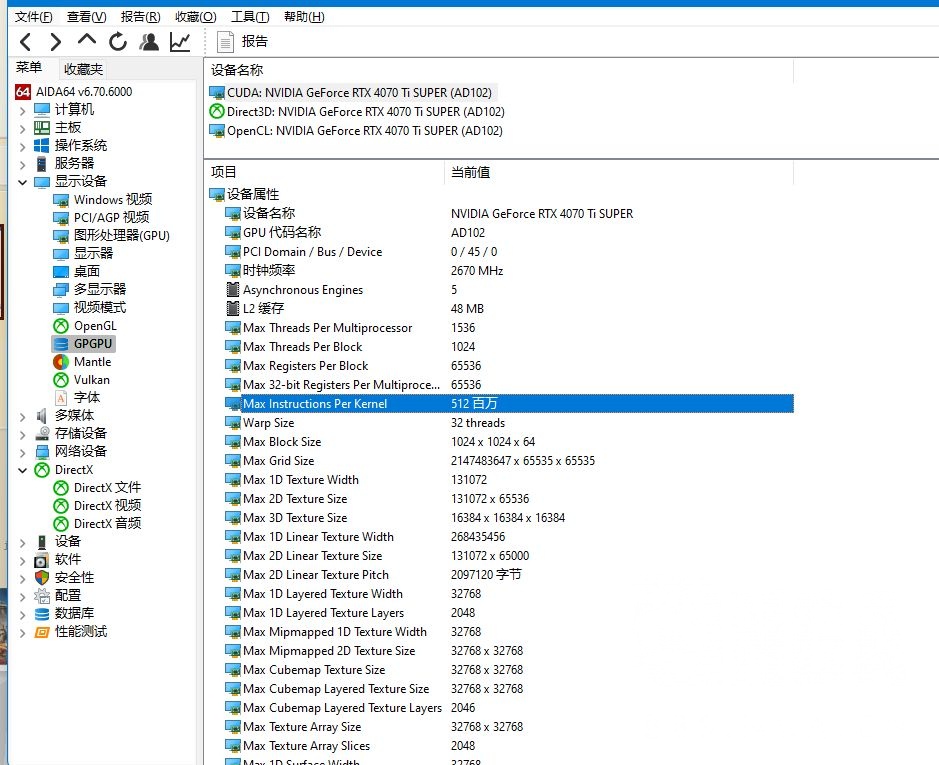The width and height of the screenshot is (939, 765).
Task: Click the forward navigation arrow icon
Action: coord(56,41)
